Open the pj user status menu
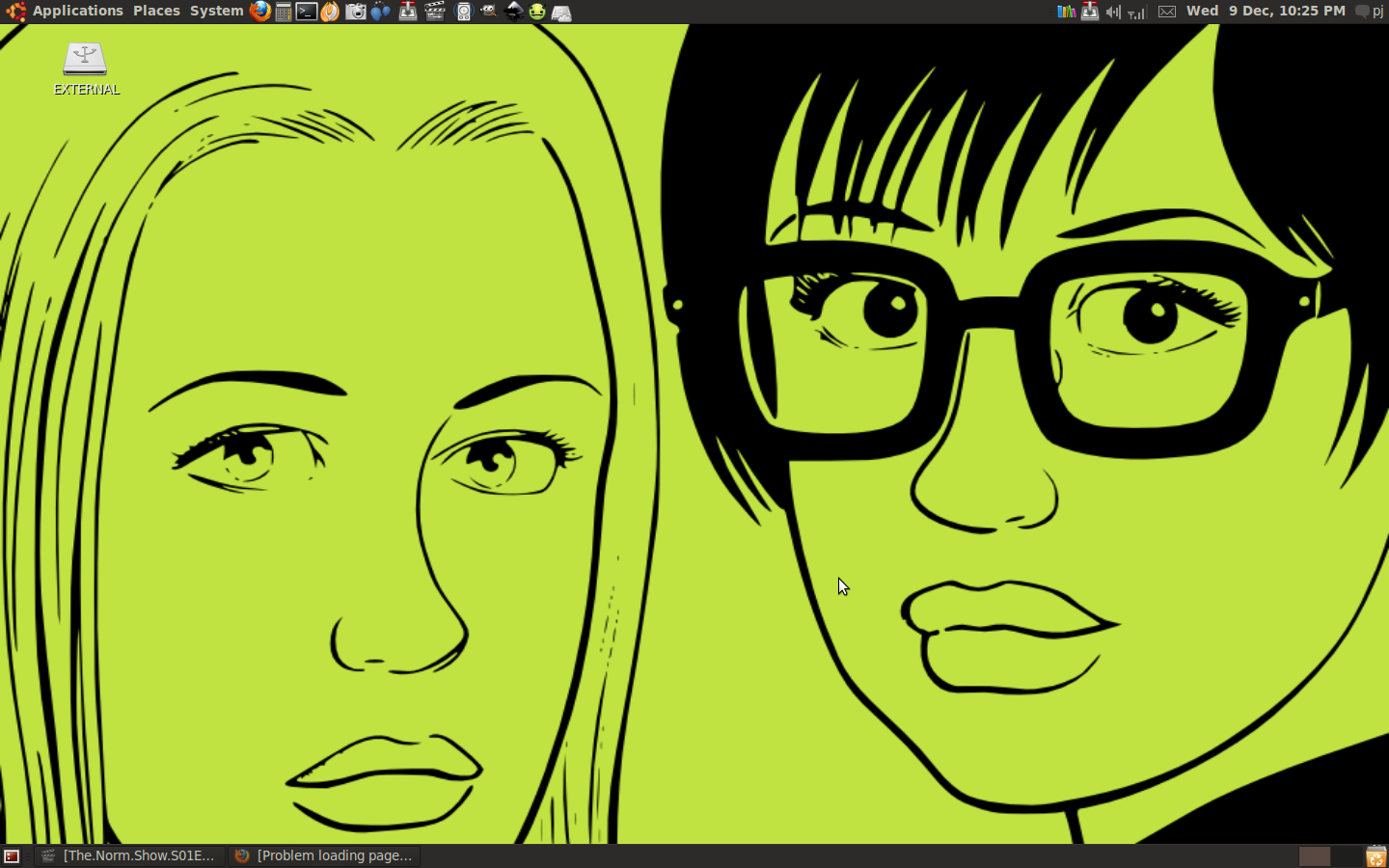This screenshot has height=868, width=1389. point(1370,12)
